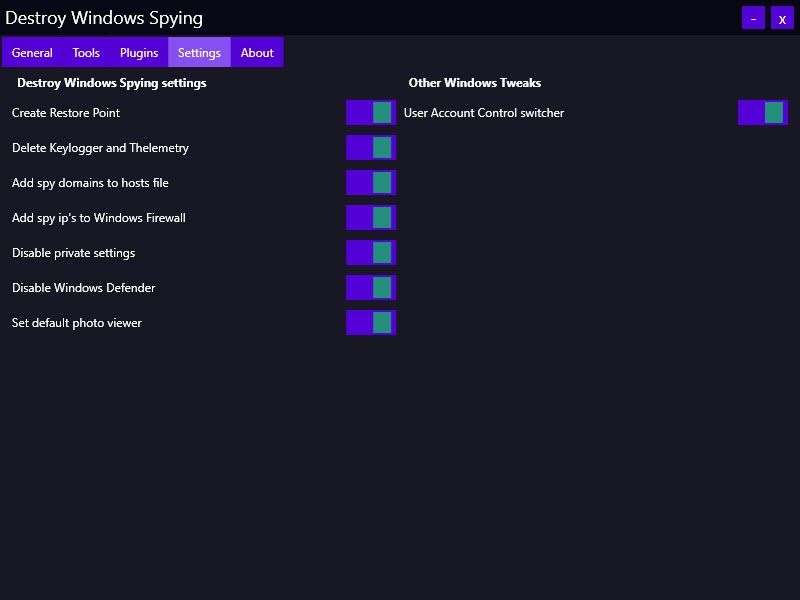Switch off Add spy ip's to Windows Firewall
The width and height of the screenshot is (800, 600).
pos(371,217)
